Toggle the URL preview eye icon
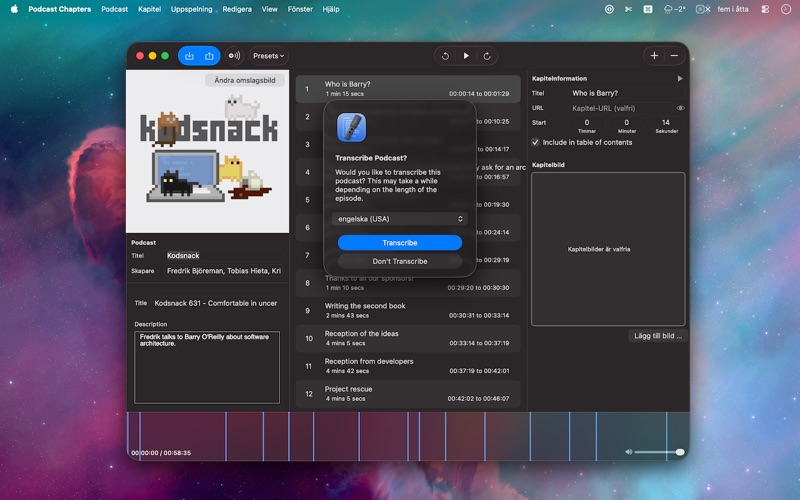 (680, 108)
